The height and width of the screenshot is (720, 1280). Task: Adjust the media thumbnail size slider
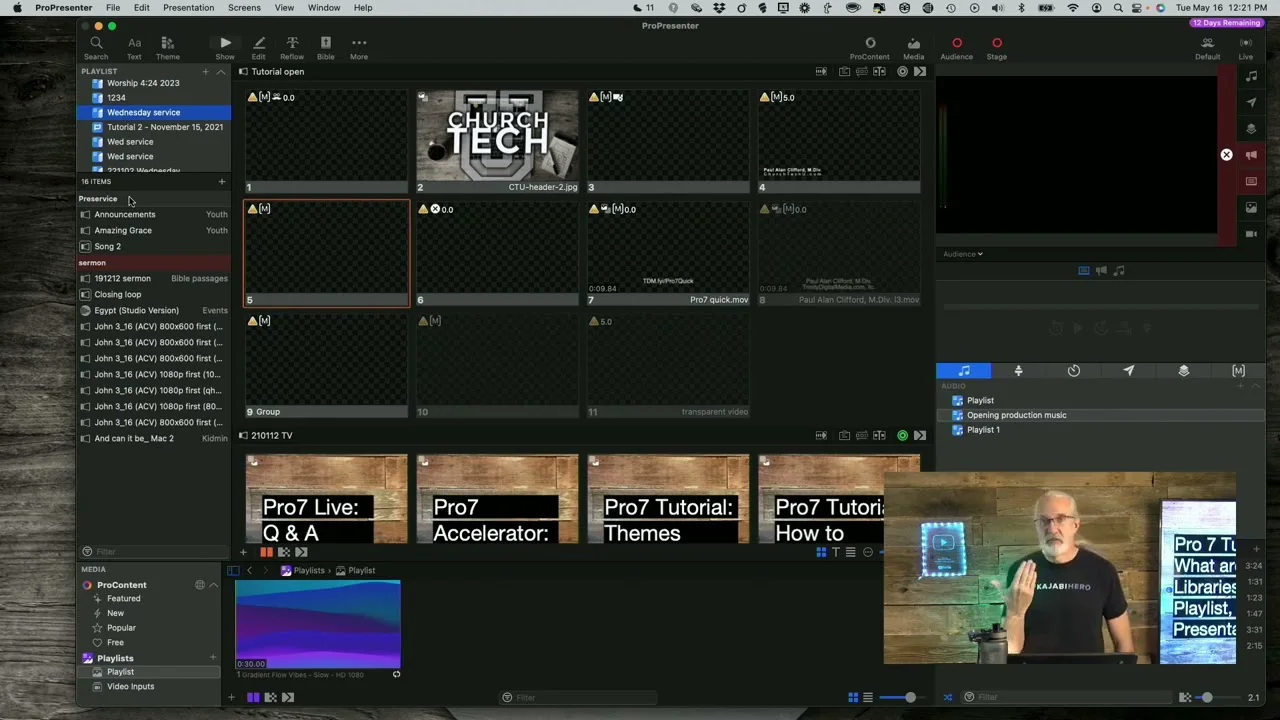909,697
